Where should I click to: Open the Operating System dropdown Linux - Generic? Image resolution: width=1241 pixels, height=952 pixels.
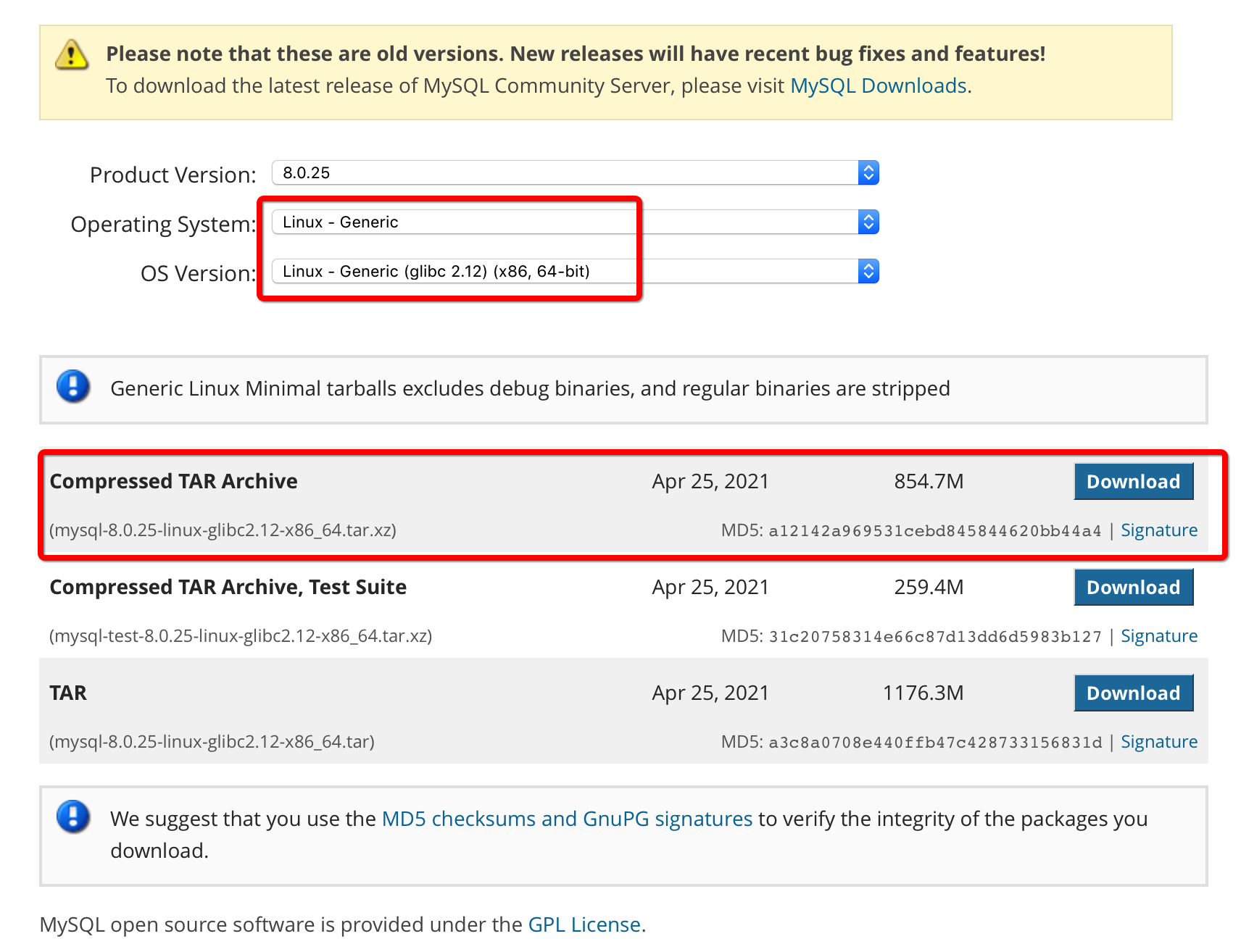tap(575, 222)
